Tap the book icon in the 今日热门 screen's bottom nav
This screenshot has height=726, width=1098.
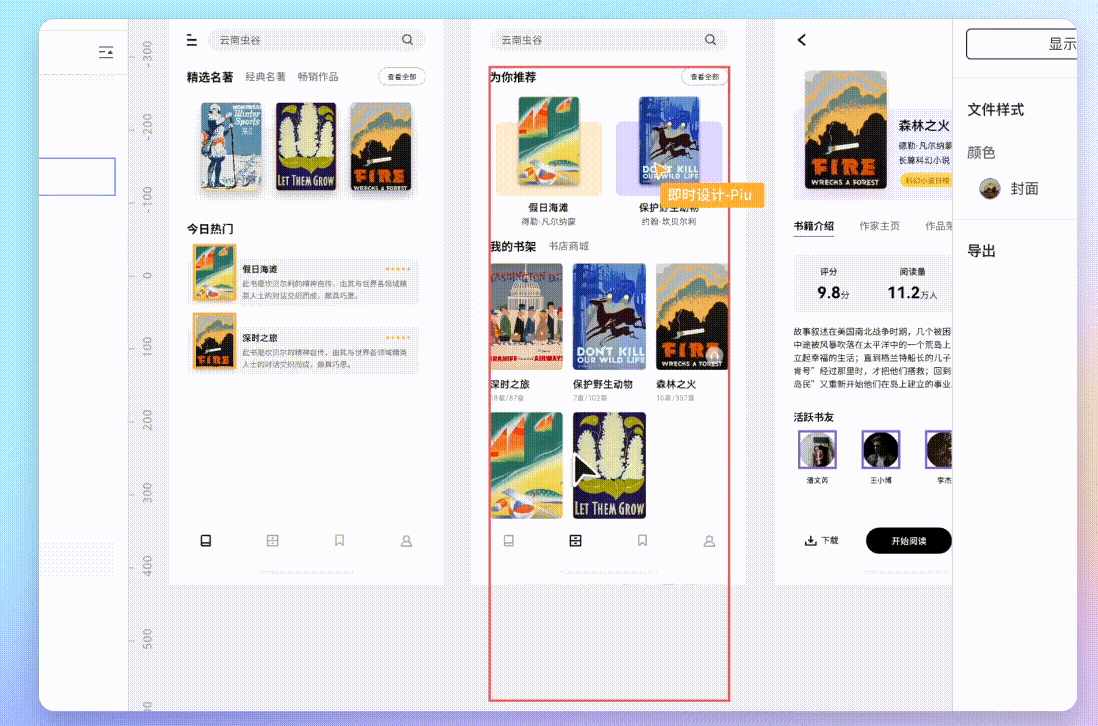[206, 540]
